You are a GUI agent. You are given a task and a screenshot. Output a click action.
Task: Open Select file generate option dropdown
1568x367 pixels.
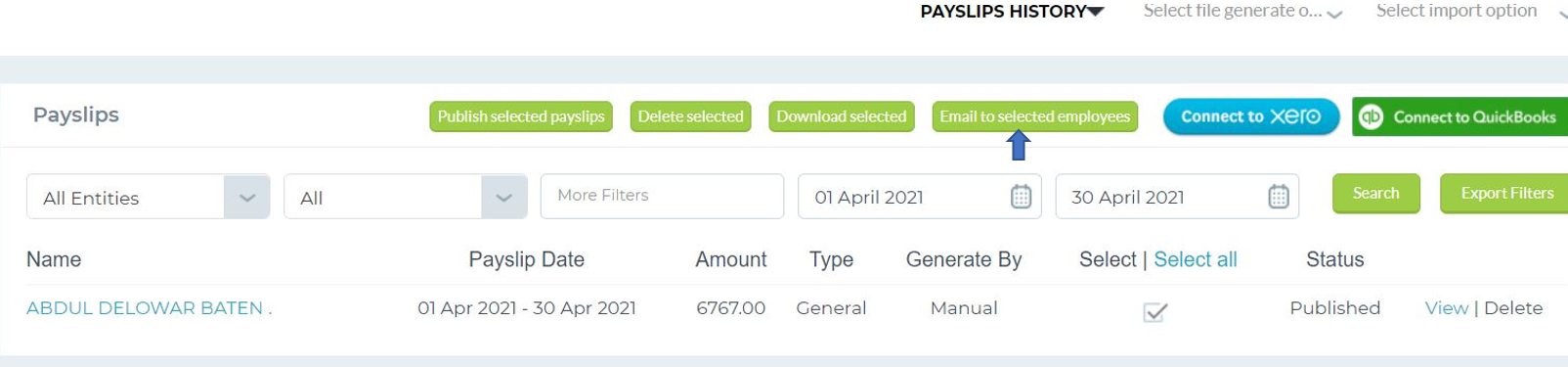click(1242, 12)
